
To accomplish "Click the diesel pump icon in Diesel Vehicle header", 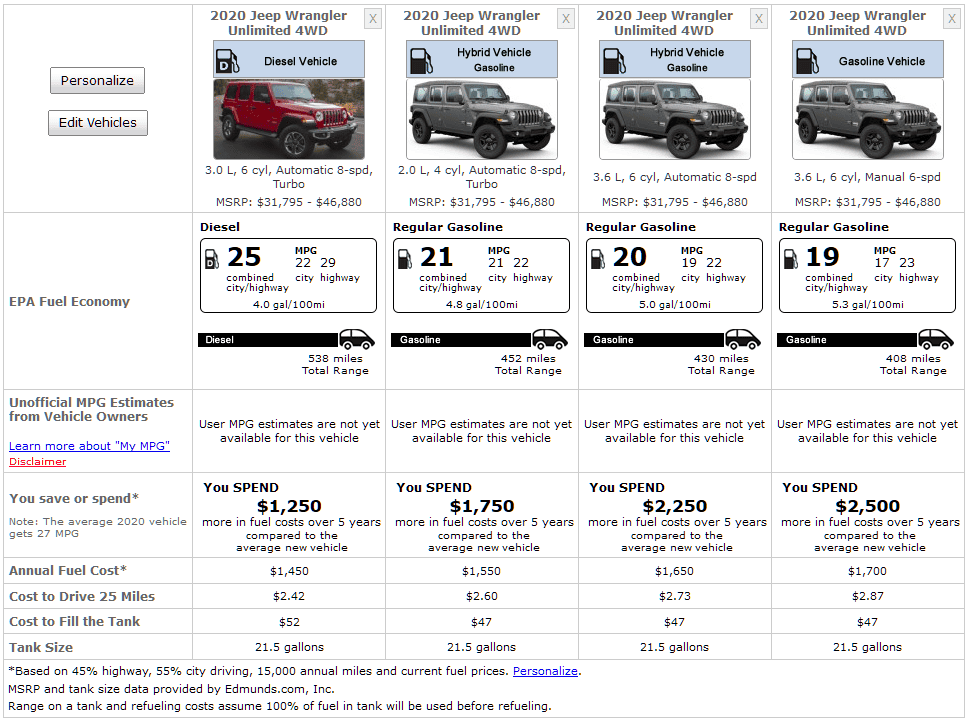I will [x=227, y=61].
